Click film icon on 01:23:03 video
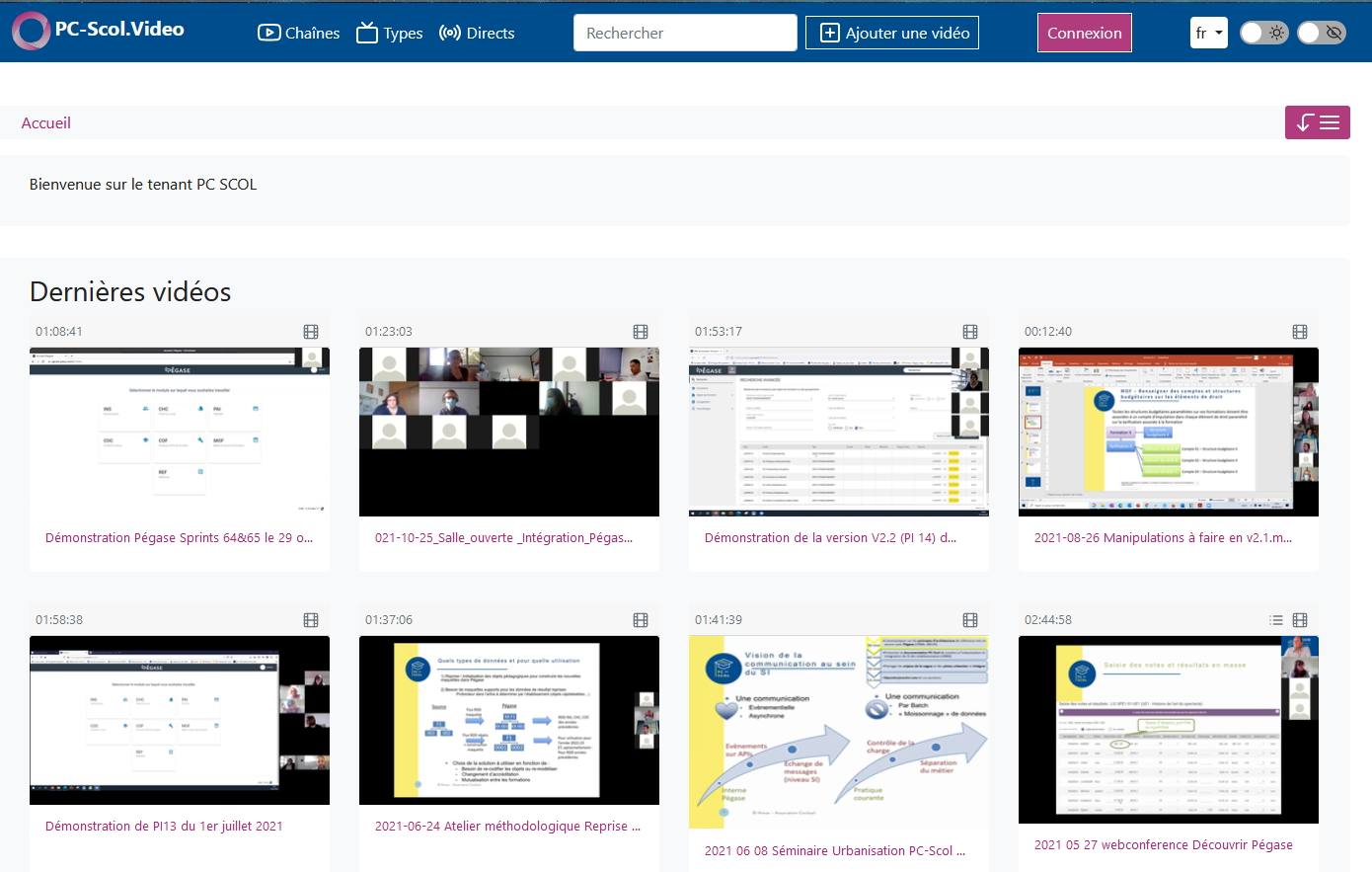The width and height of the screenshot is (1372, 872). pos(641,332)
